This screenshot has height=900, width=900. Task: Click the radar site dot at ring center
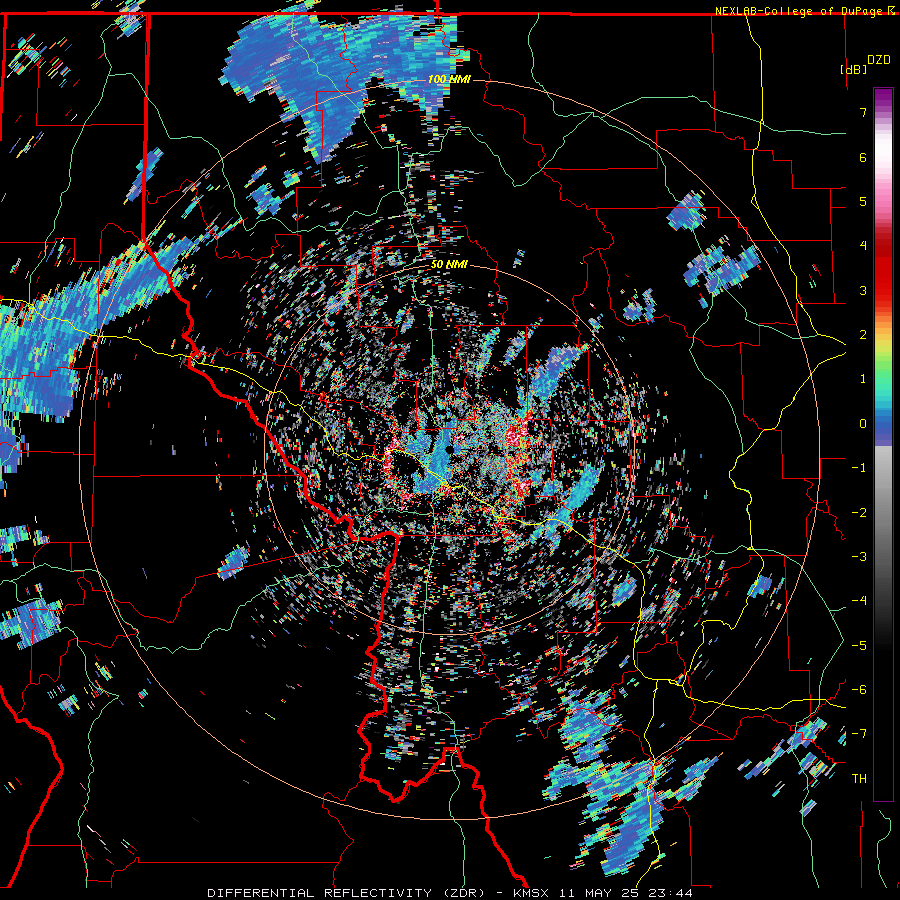point(449,451)
